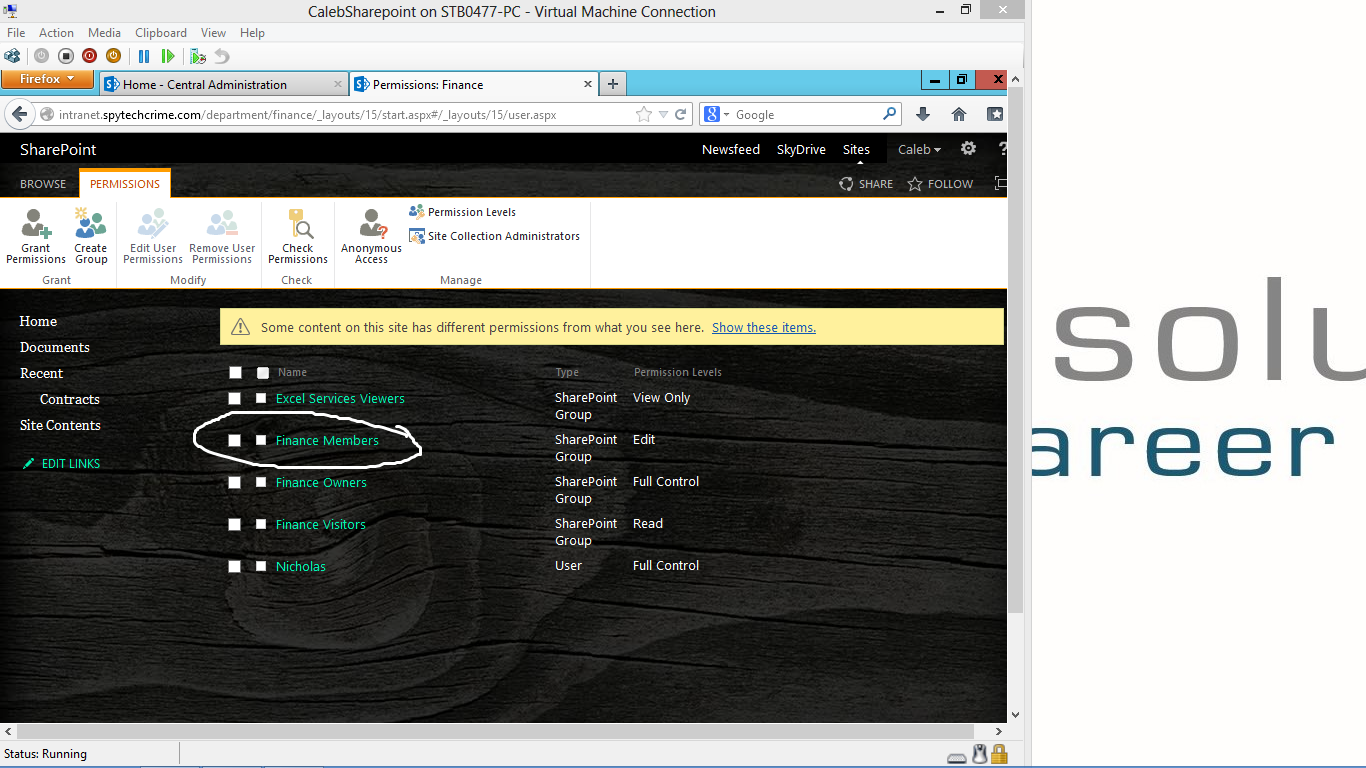Click the SharePoint settings gear icon

coord(968,149)
